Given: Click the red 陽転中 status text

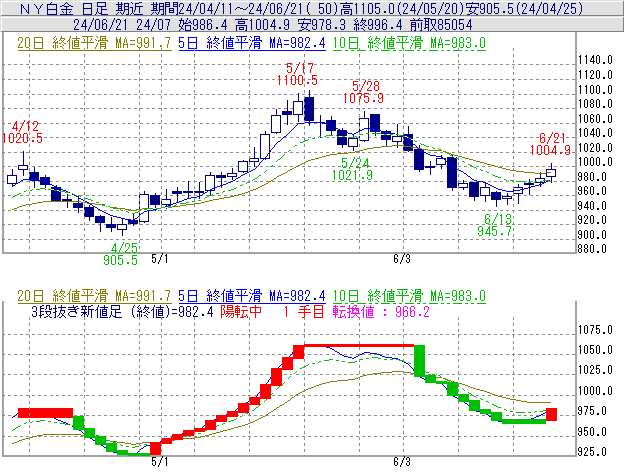Looking at the screenshot, I should [x=241, y=312].
